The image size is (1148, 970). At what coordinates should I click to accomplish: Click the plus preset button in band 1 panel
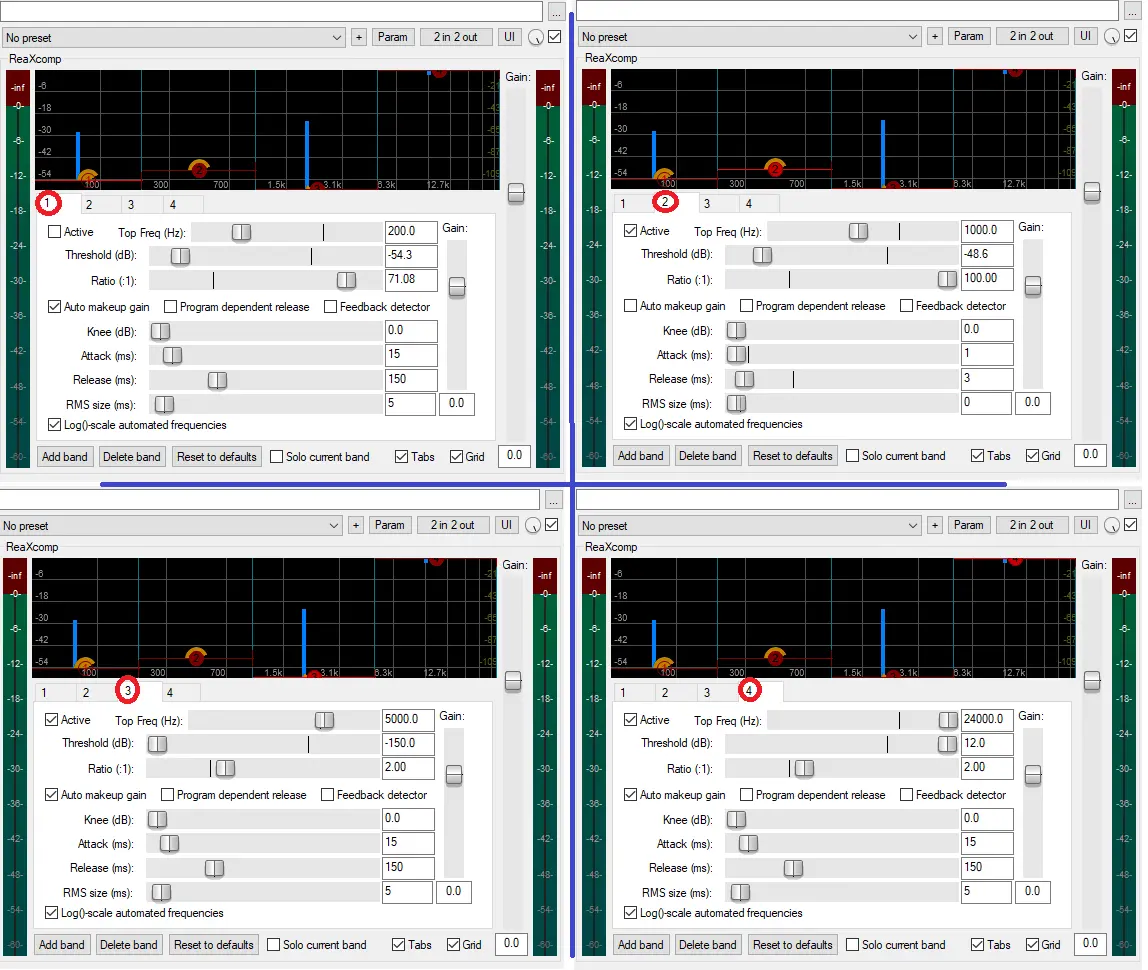(359, 37)
